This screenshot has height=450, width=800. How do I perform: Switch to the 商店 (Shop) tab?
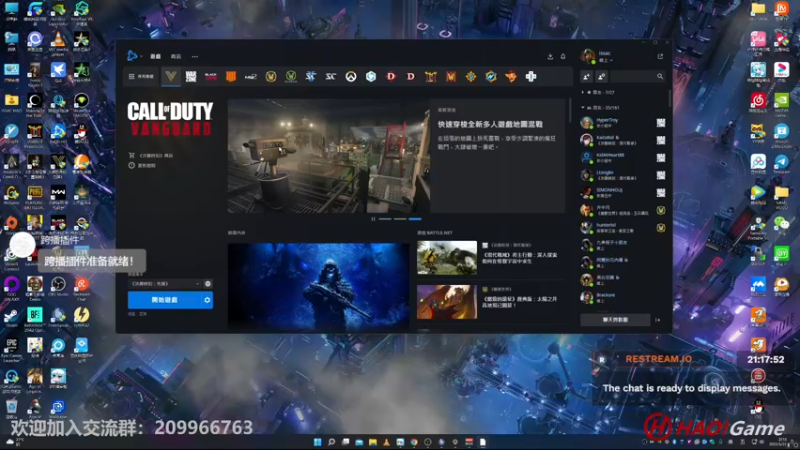click(x=176, y=57)
